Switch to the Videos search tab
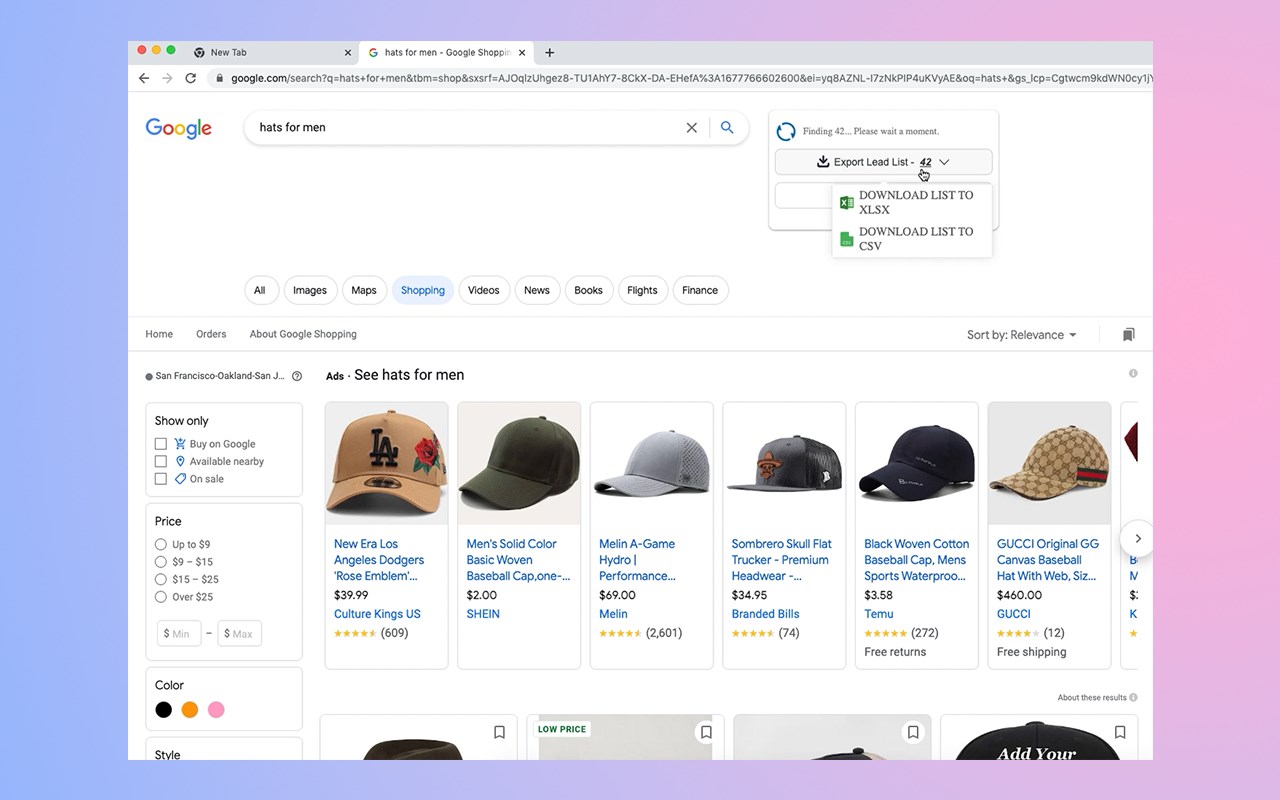 click(484, 291)
